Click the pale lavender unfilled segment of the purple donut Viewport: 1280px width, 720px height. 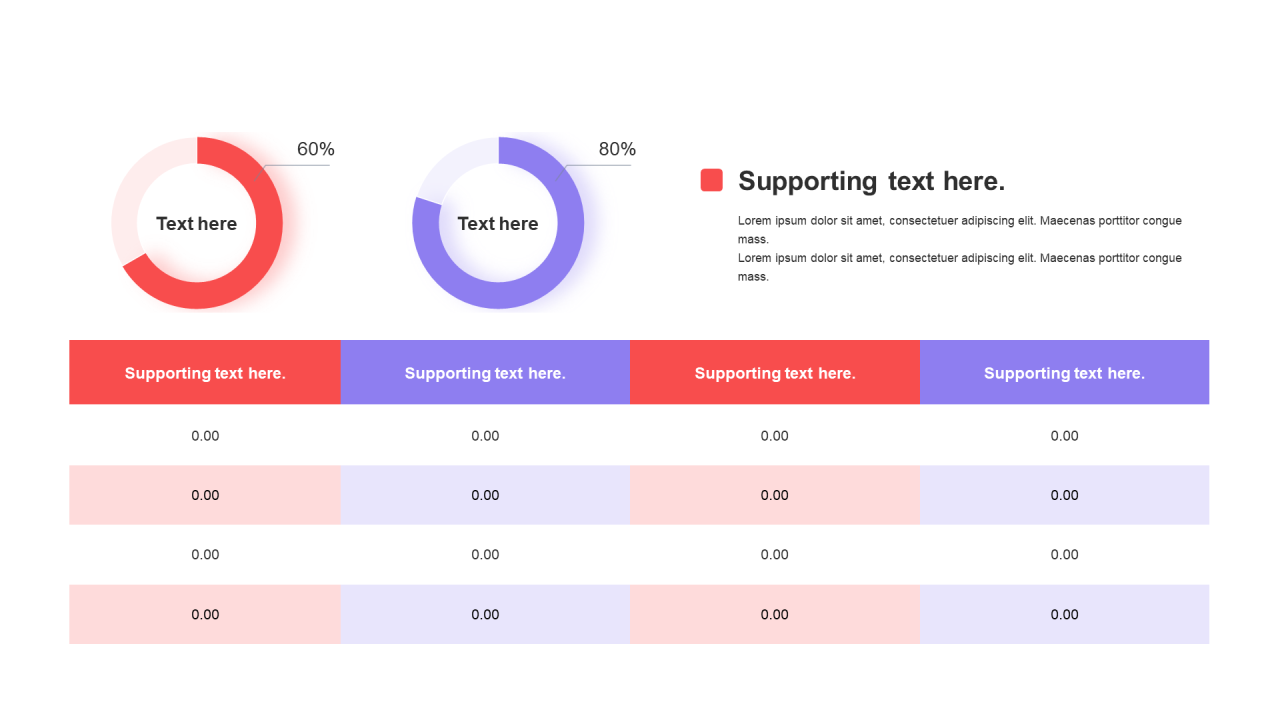click(x=450, y=165)
